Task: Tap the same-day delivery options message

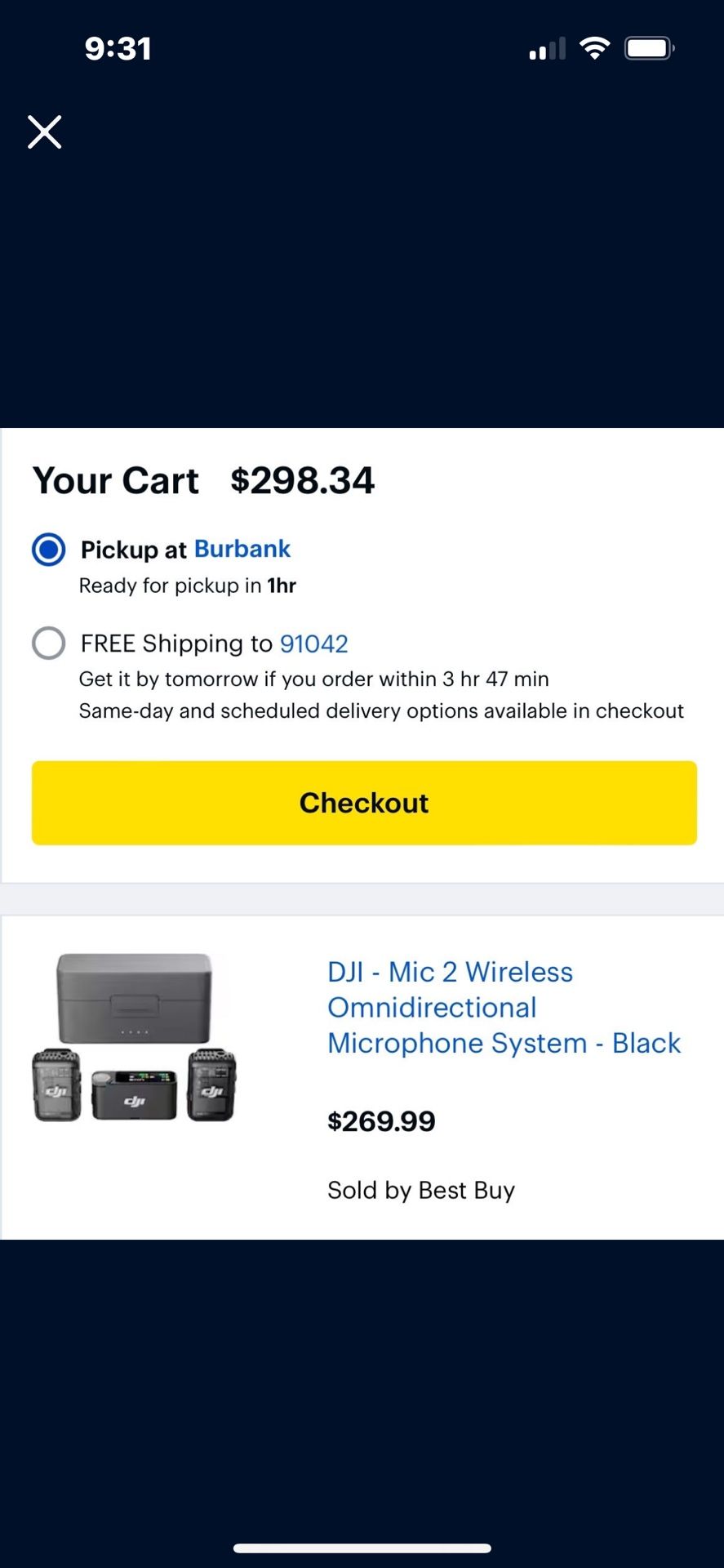Action: coord(380,710)
